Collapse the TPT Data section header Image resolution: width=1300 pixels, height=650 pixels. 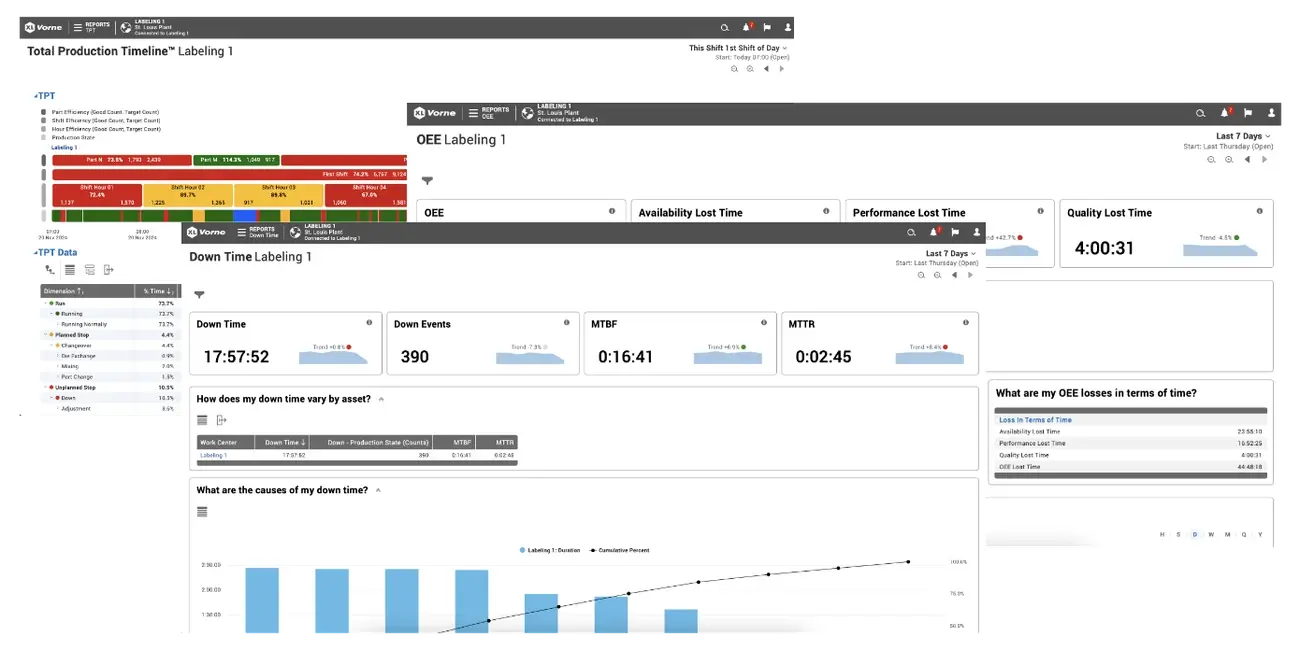click(x=55, y=253)
